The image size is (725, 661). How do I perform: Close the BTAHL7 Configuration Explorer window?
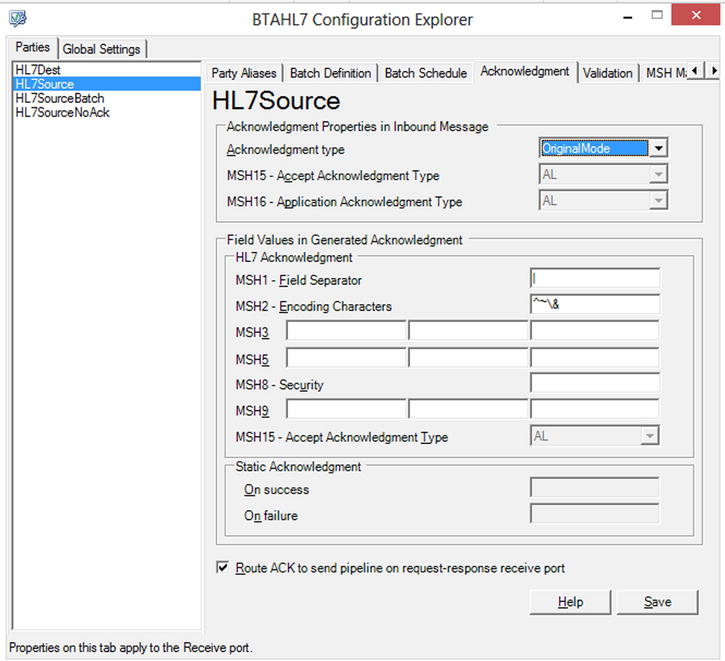tap(695, 15)
